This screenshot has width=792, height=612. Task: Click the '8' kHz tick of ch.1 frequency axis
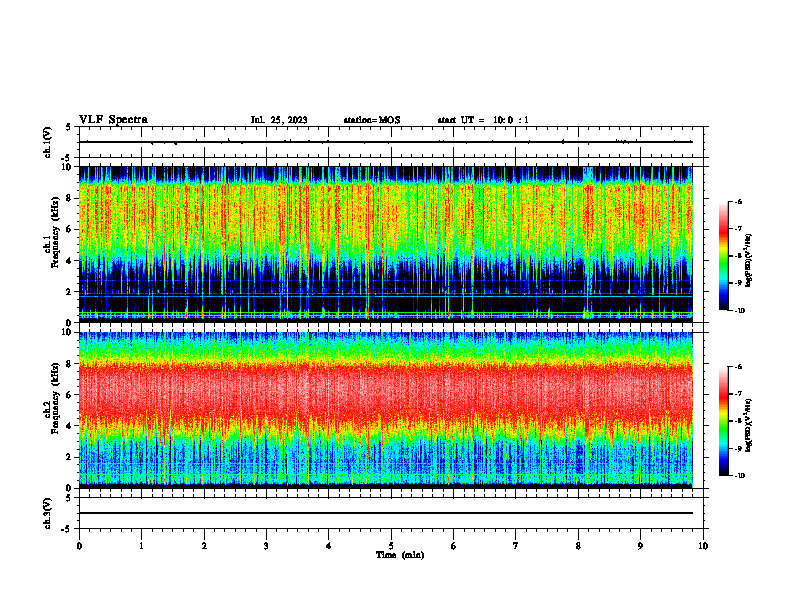pos(70,198)
